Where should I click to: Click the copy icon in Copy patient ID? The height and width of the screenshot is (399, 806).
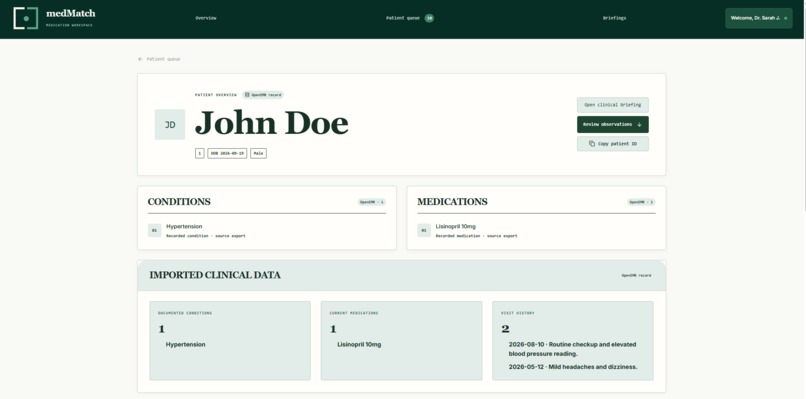pyautogui.click(x=592, y=144)
